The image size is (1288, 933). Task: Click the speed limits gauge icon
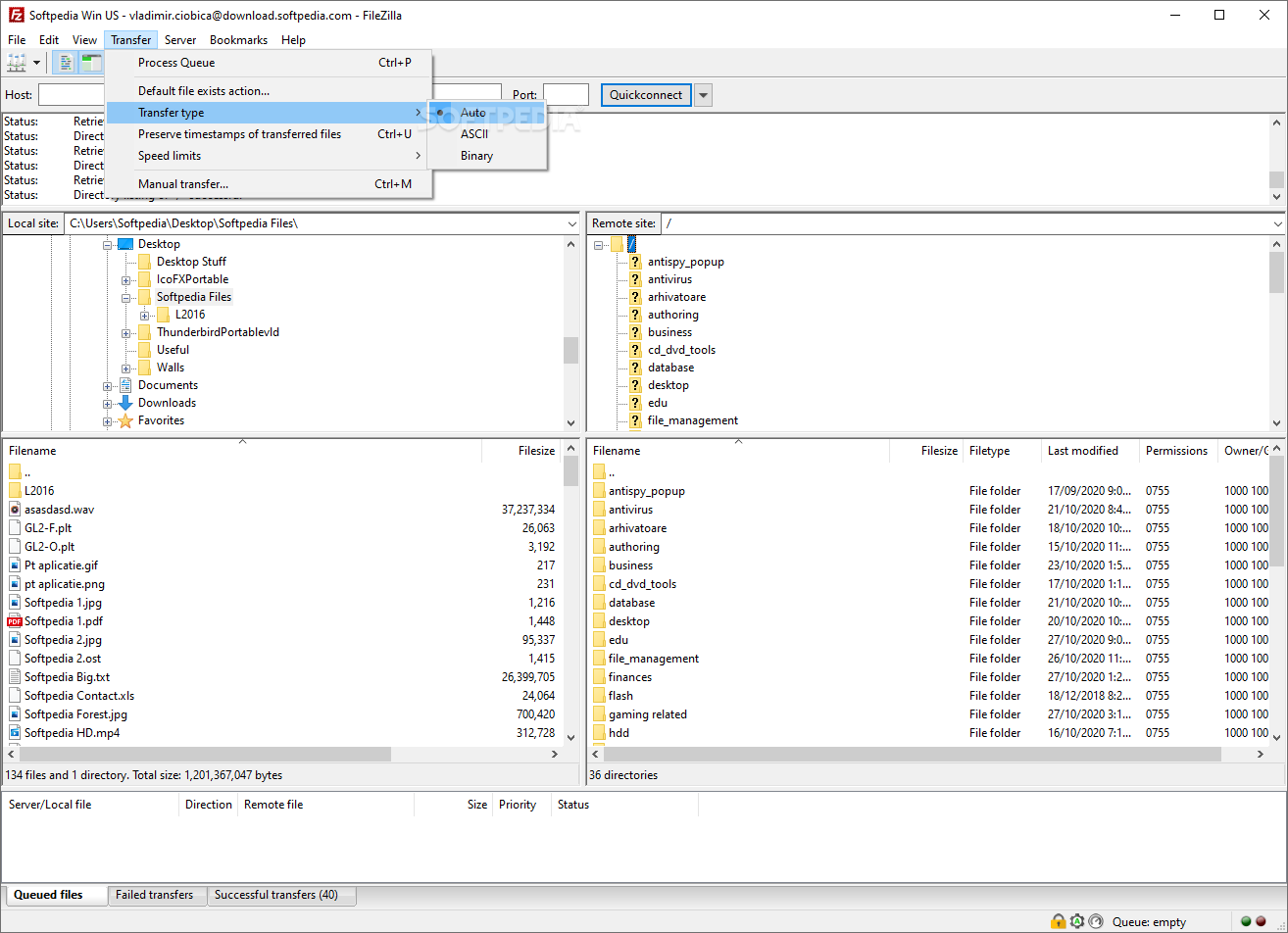click(x=1096, y=921)
